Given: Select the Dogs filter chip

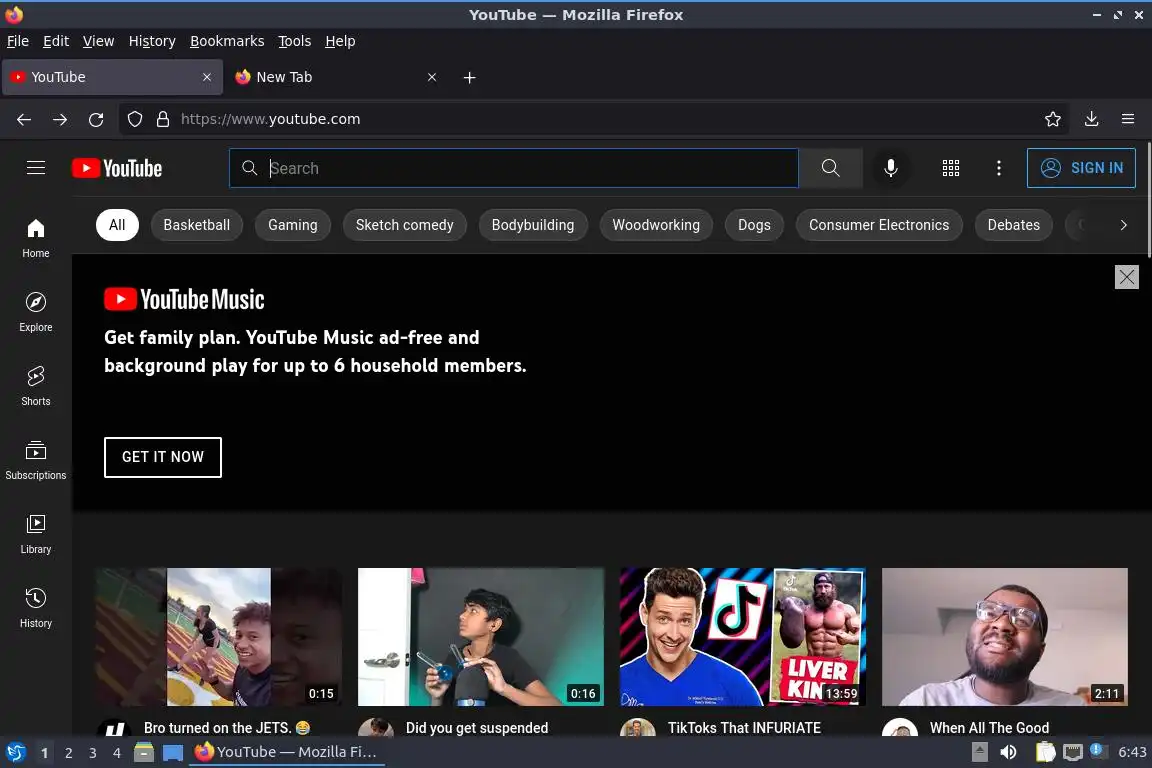Looking at the screenshot, I should (754, 225).
